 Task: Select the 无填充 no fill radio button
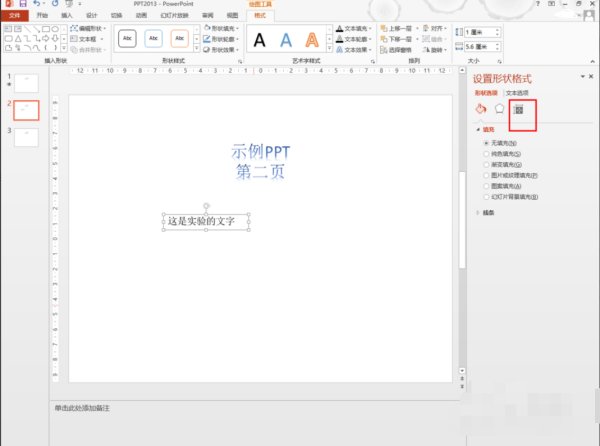[486, 143]
